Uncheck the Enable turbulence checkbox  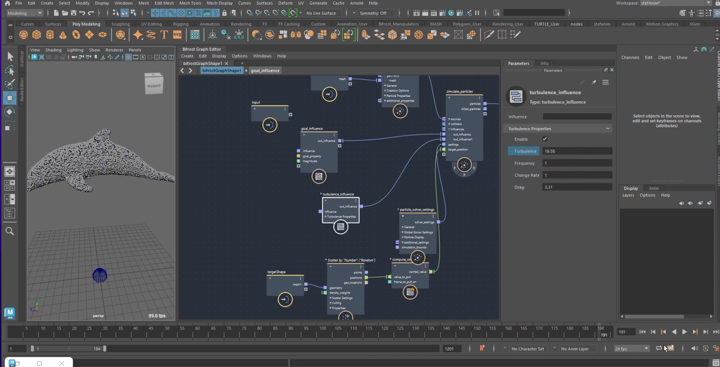coord(545,139)
